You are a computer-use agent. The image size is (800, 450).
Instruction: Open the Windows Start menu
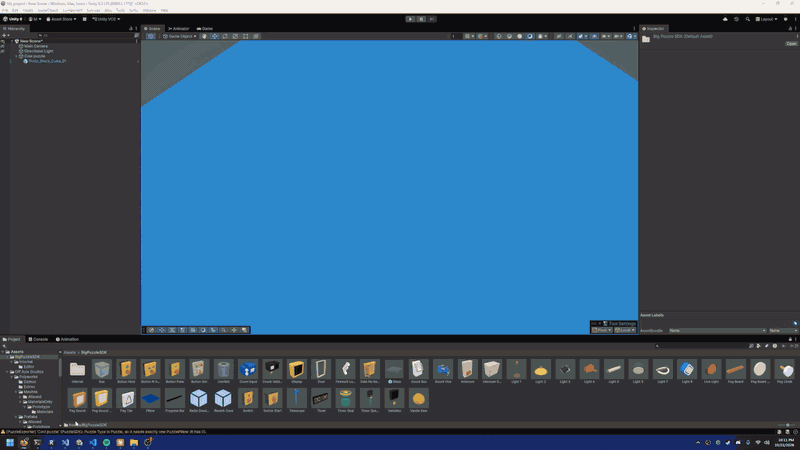coord(10,442)
